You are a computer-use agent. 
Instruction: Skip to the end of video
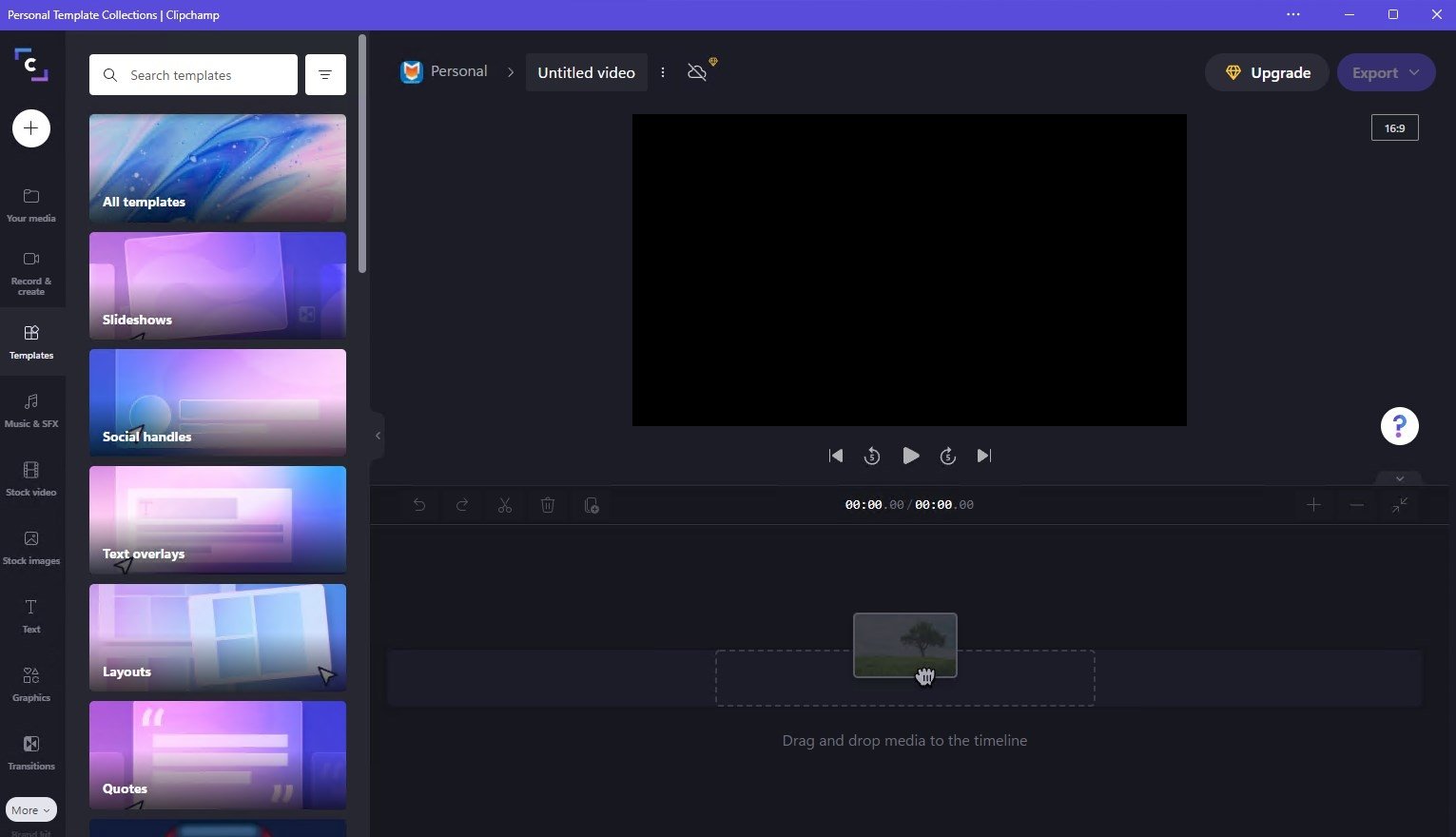984,456
